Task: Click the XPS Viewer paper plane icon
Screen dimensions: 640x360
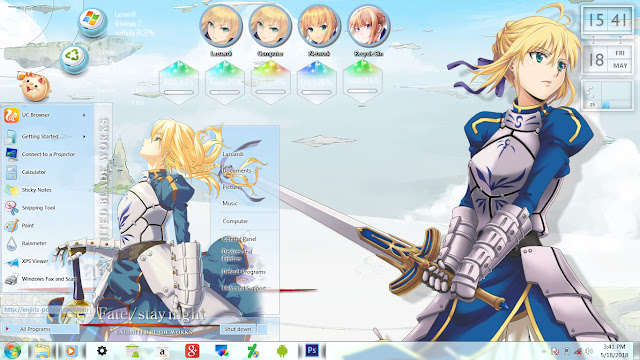Action: [x=11, y=262]
